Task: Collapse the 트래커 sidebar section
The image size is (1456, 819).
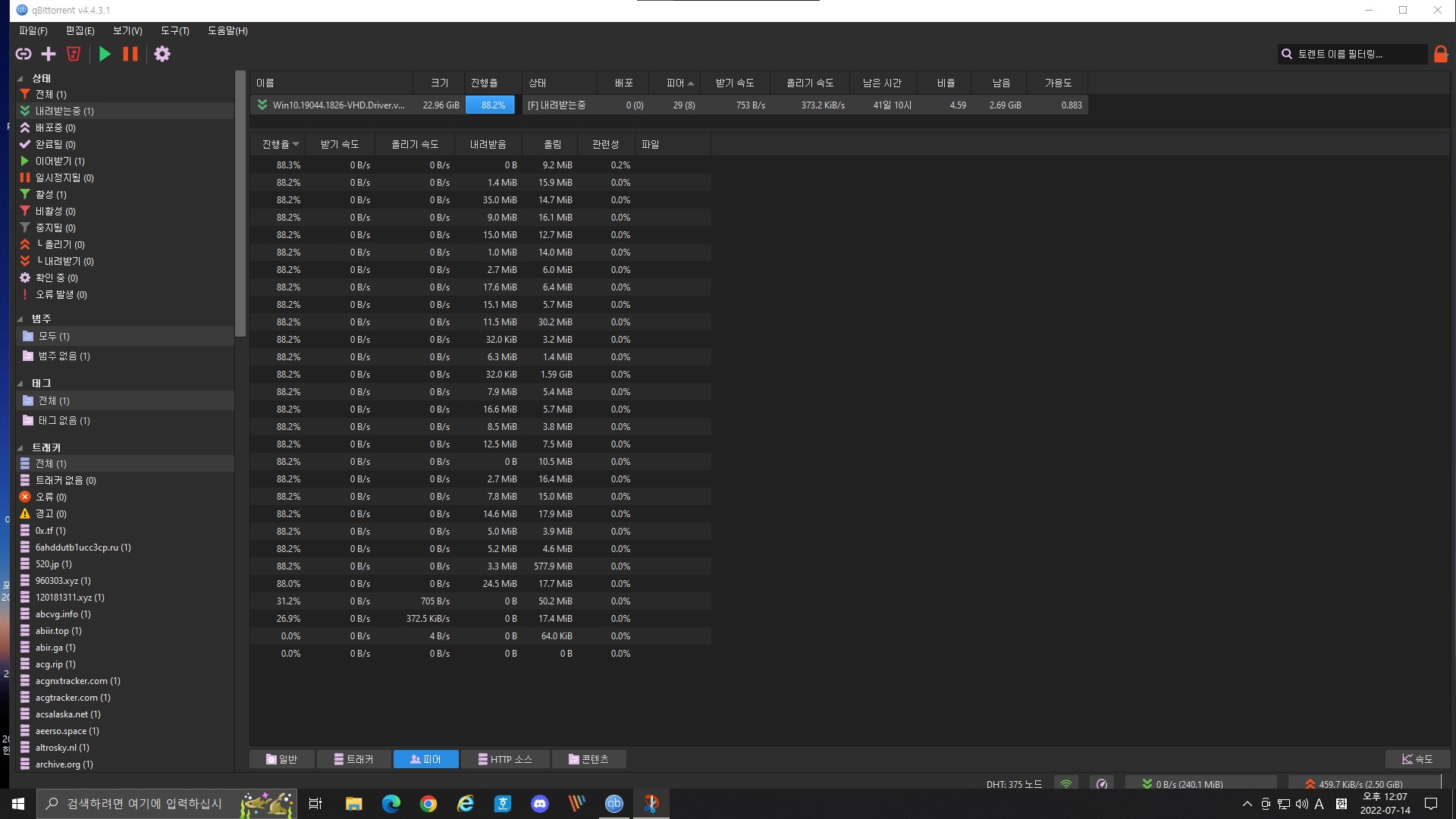Action: 20,447
